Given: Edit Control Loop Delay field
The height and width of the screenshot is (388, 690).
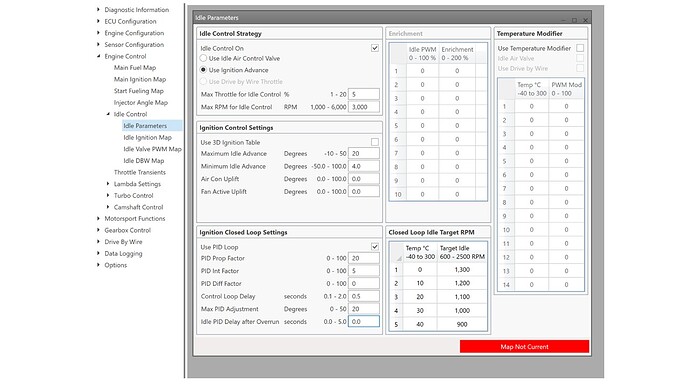Looking at the screenshot, I should click(363, 296).
